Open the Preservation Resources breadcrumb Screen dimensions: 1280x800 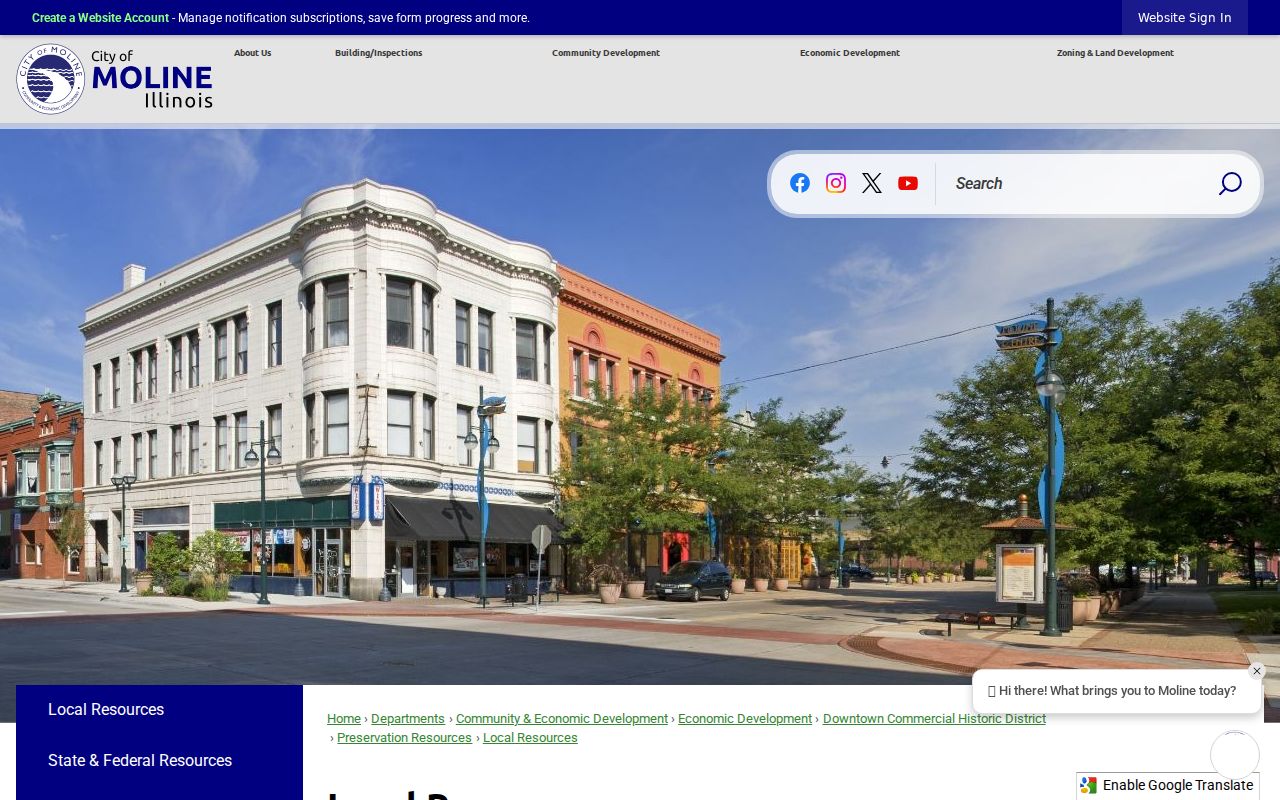(404, 738)
